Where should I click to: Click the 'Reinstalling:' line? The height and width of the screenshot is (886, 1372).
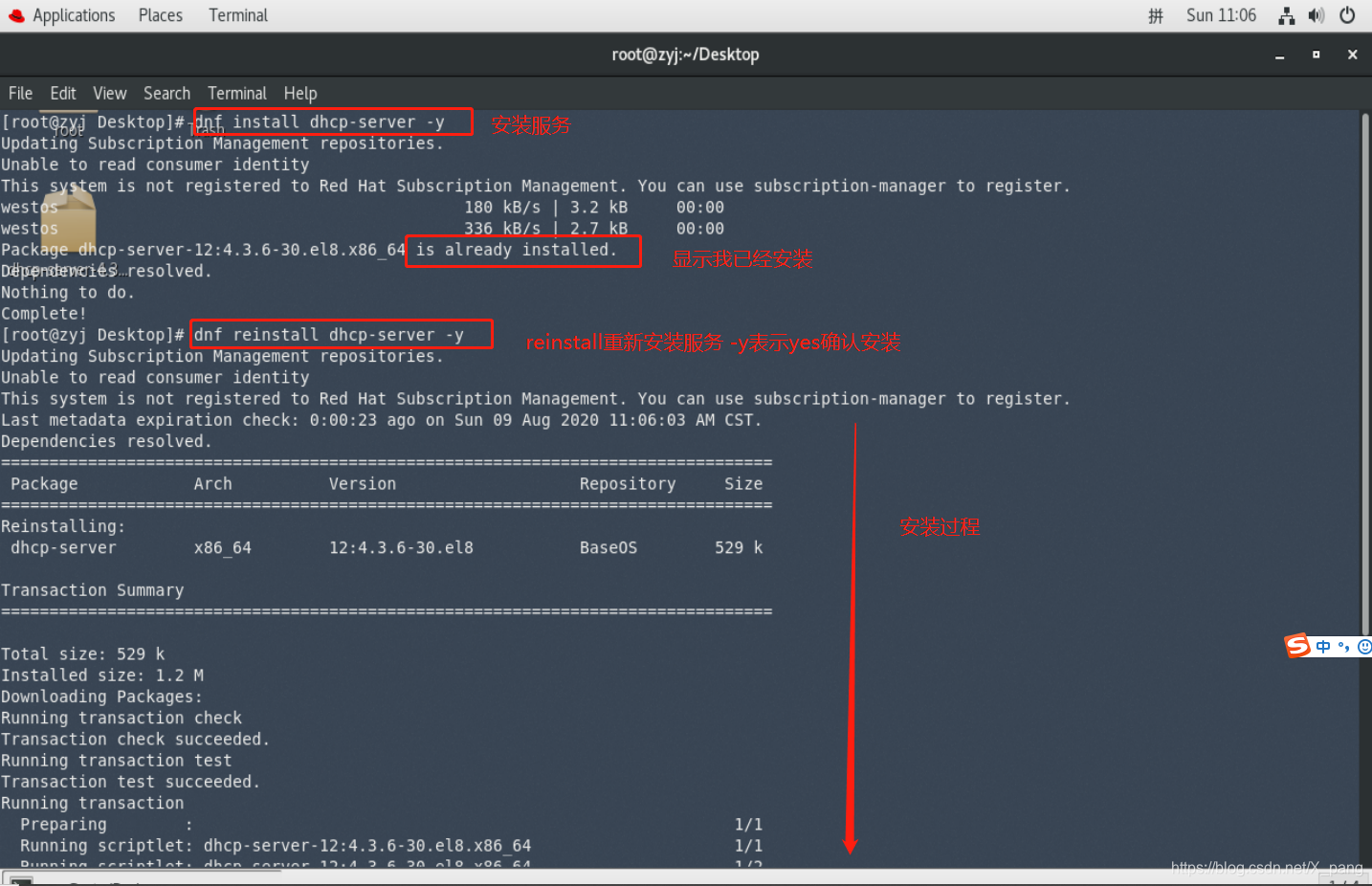63,525
